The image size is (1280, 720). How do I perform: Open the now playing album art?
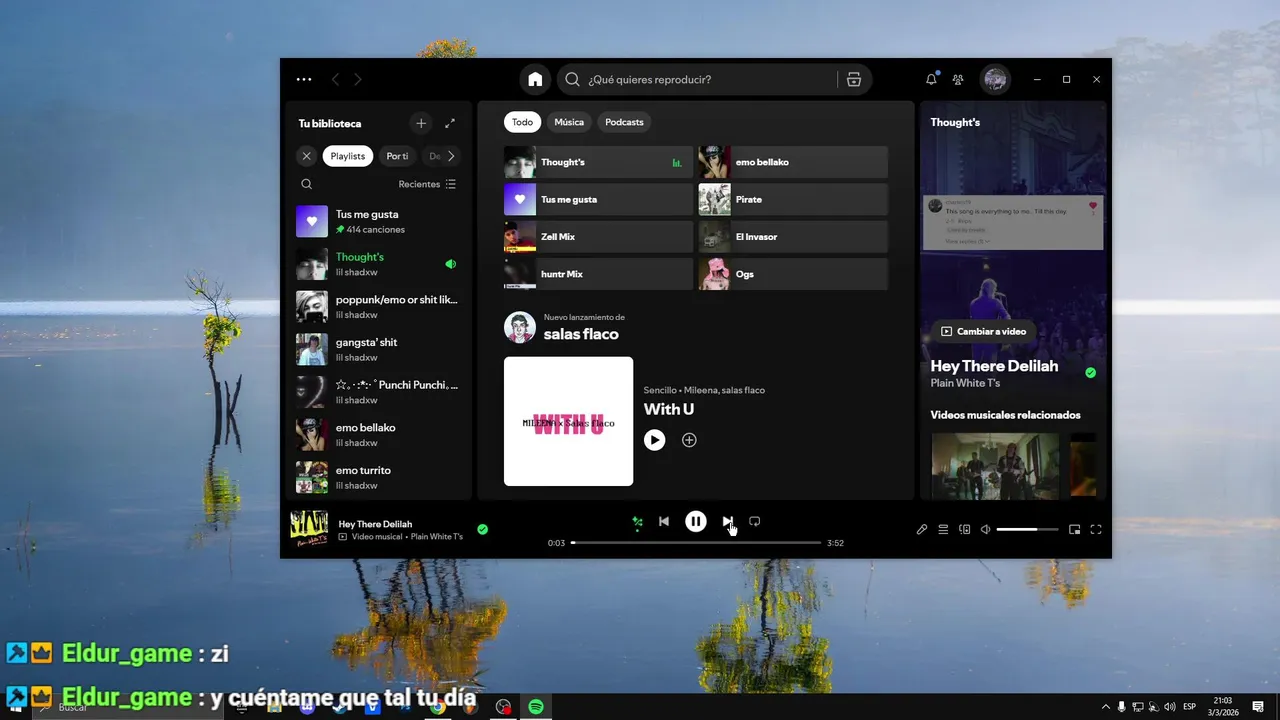(x=309, y=530)
